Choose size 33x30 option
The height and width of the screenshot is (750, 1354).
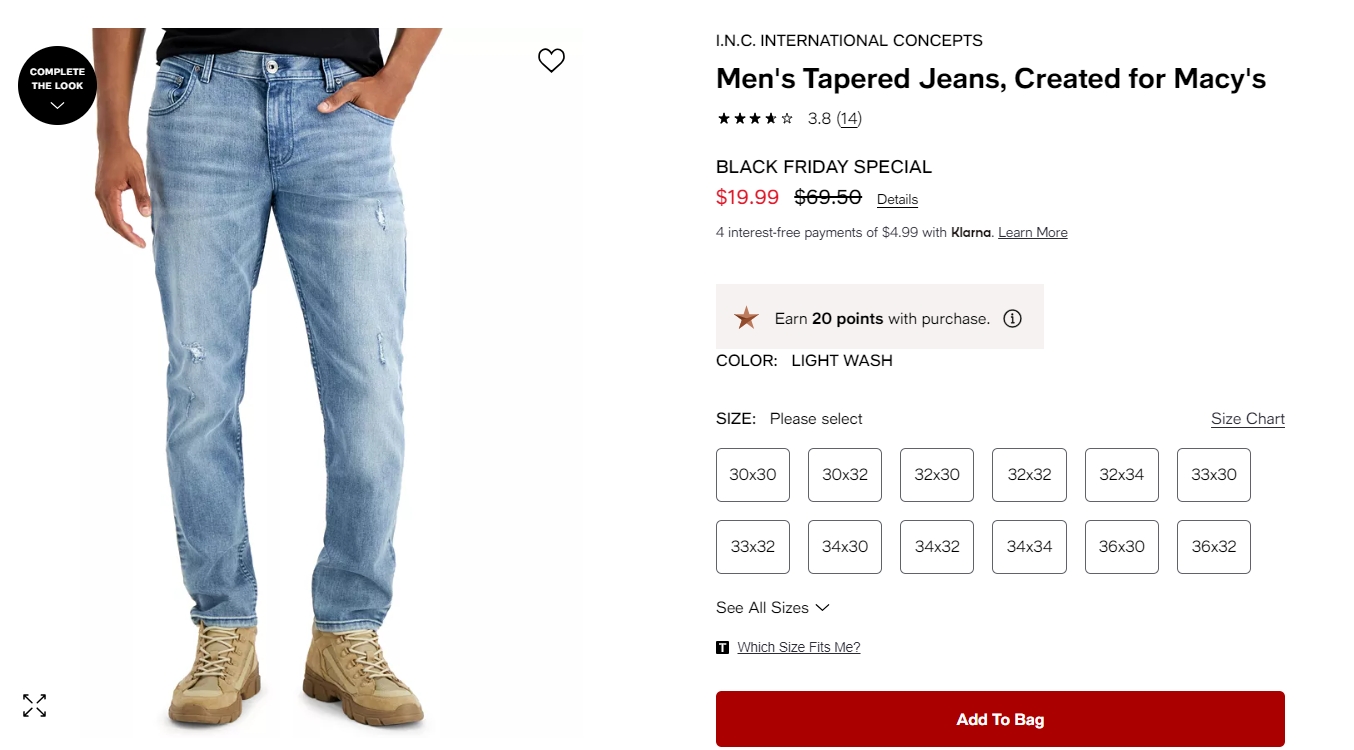(1214, 475)
